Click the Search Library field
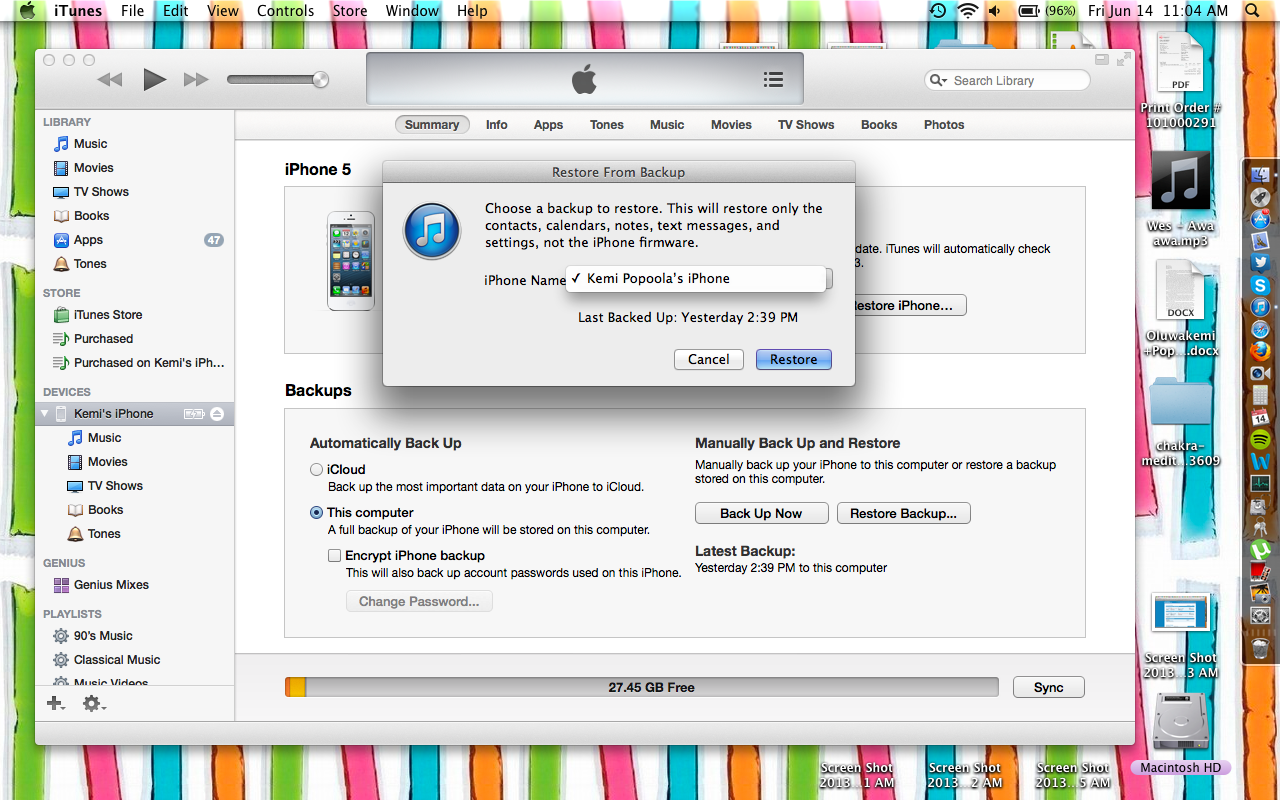The image size is (1280, 800). [x=1008, y=80]
